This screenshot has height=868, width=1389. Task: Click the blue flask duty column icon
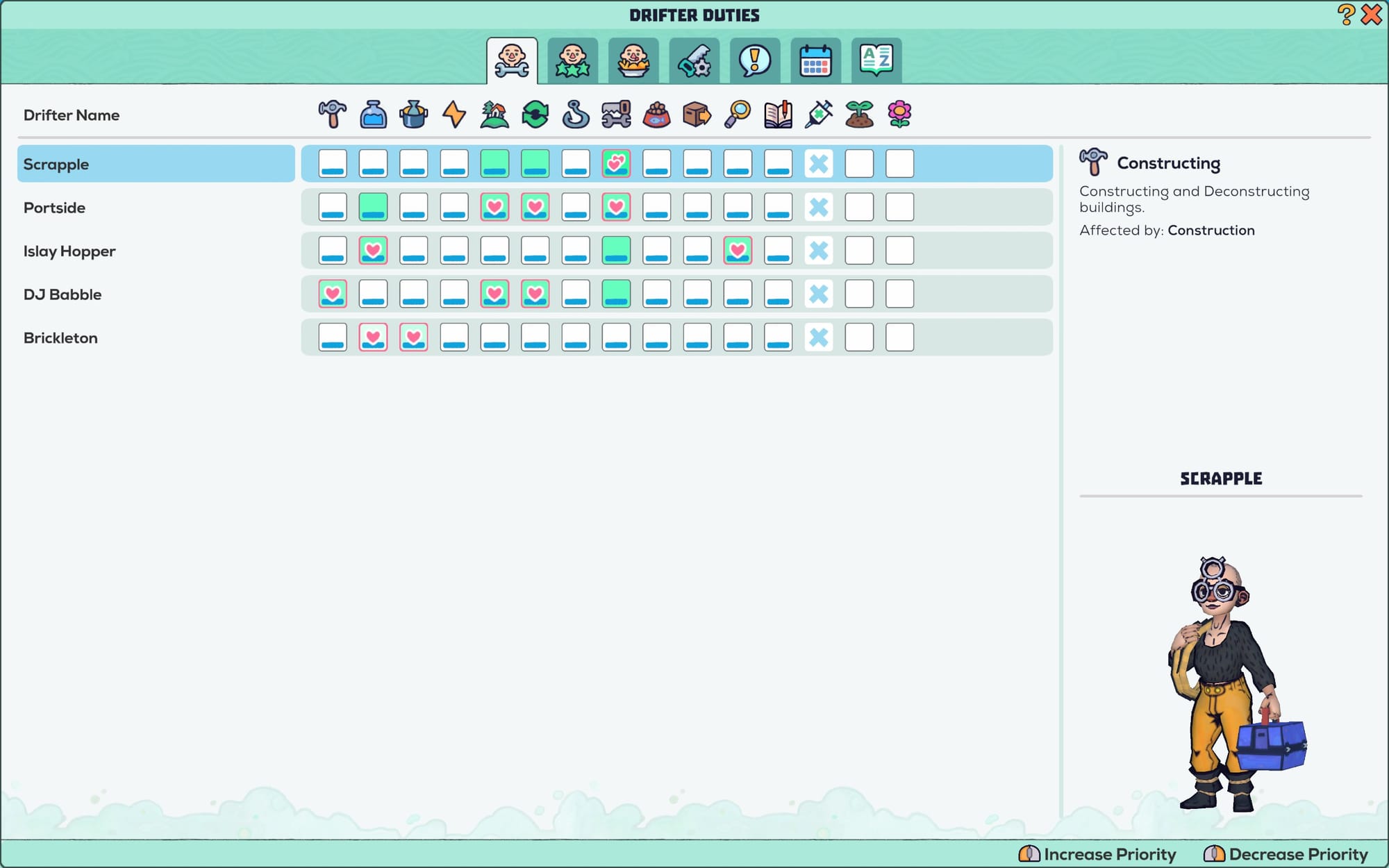point(373,115)
